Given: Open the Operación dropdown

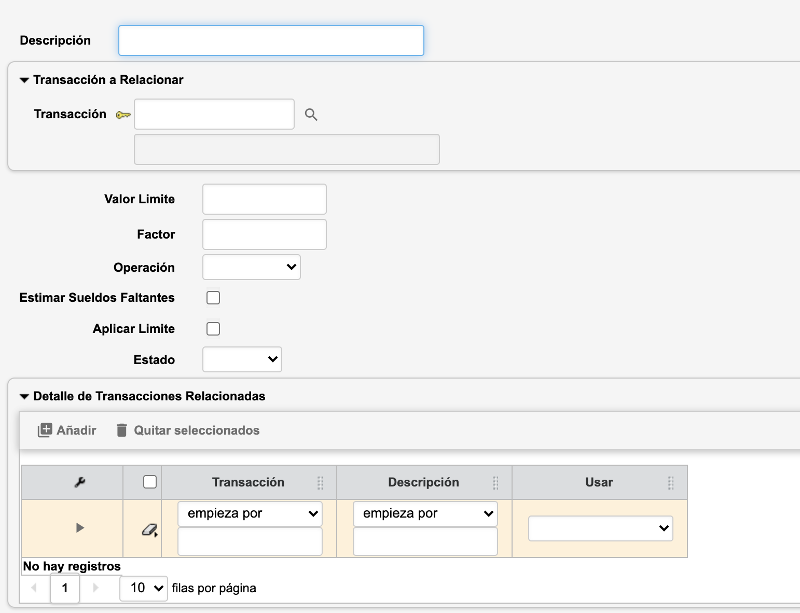Looking at the screenshot, I should (252, 266).
